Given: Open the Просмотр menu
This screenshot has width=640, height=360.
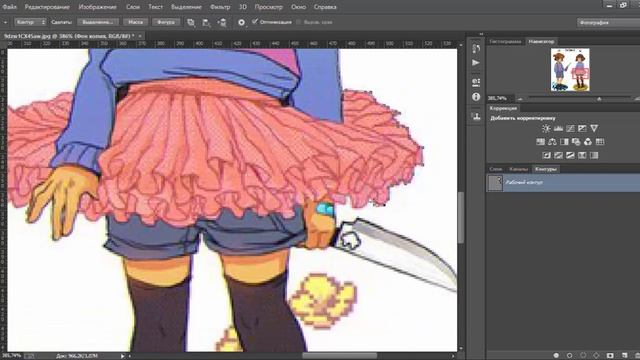Looking at the screenshot, I should coord(269,7).
